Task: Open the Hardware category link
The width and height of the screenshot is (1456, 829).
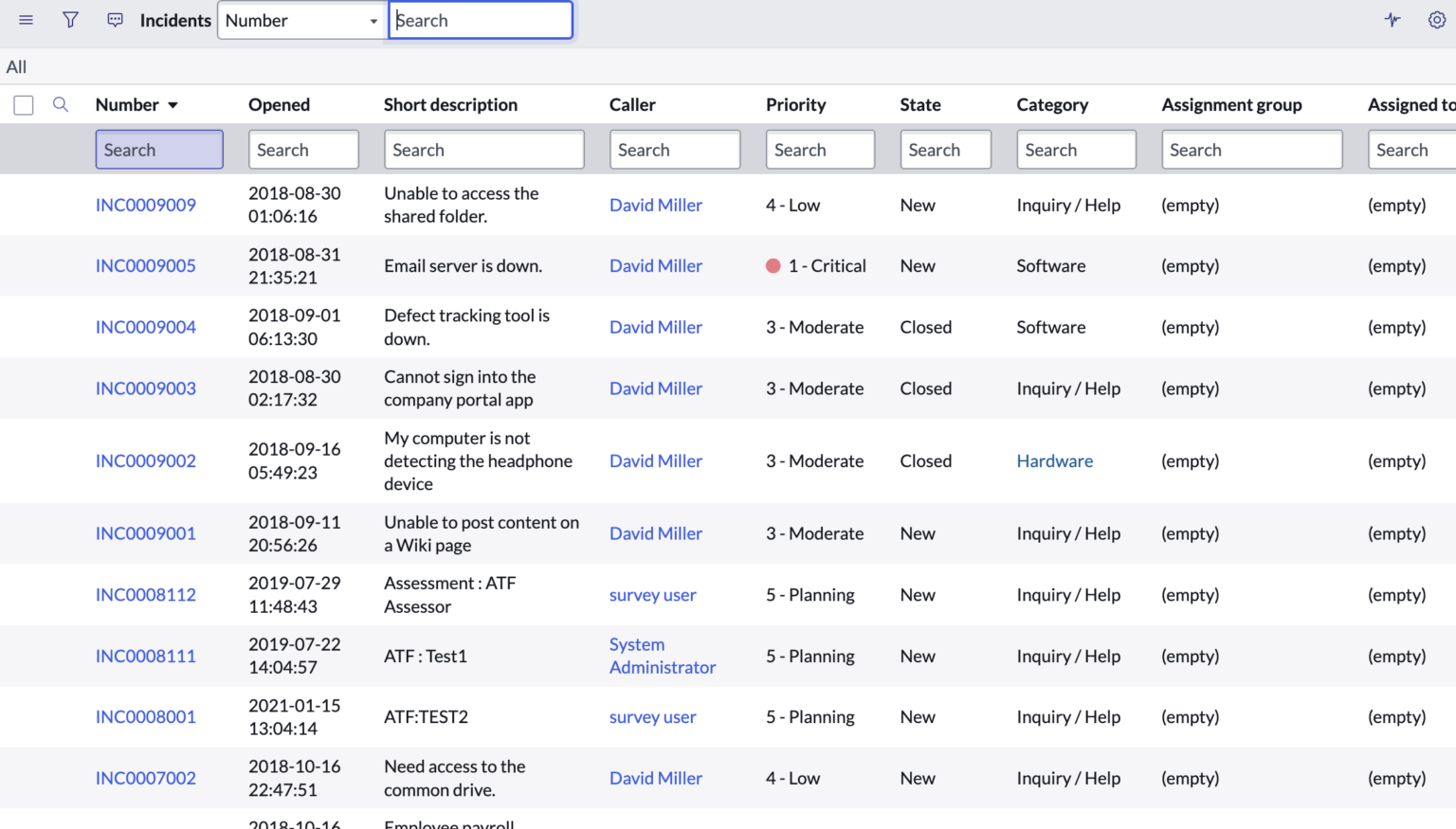Action: 1054,460
